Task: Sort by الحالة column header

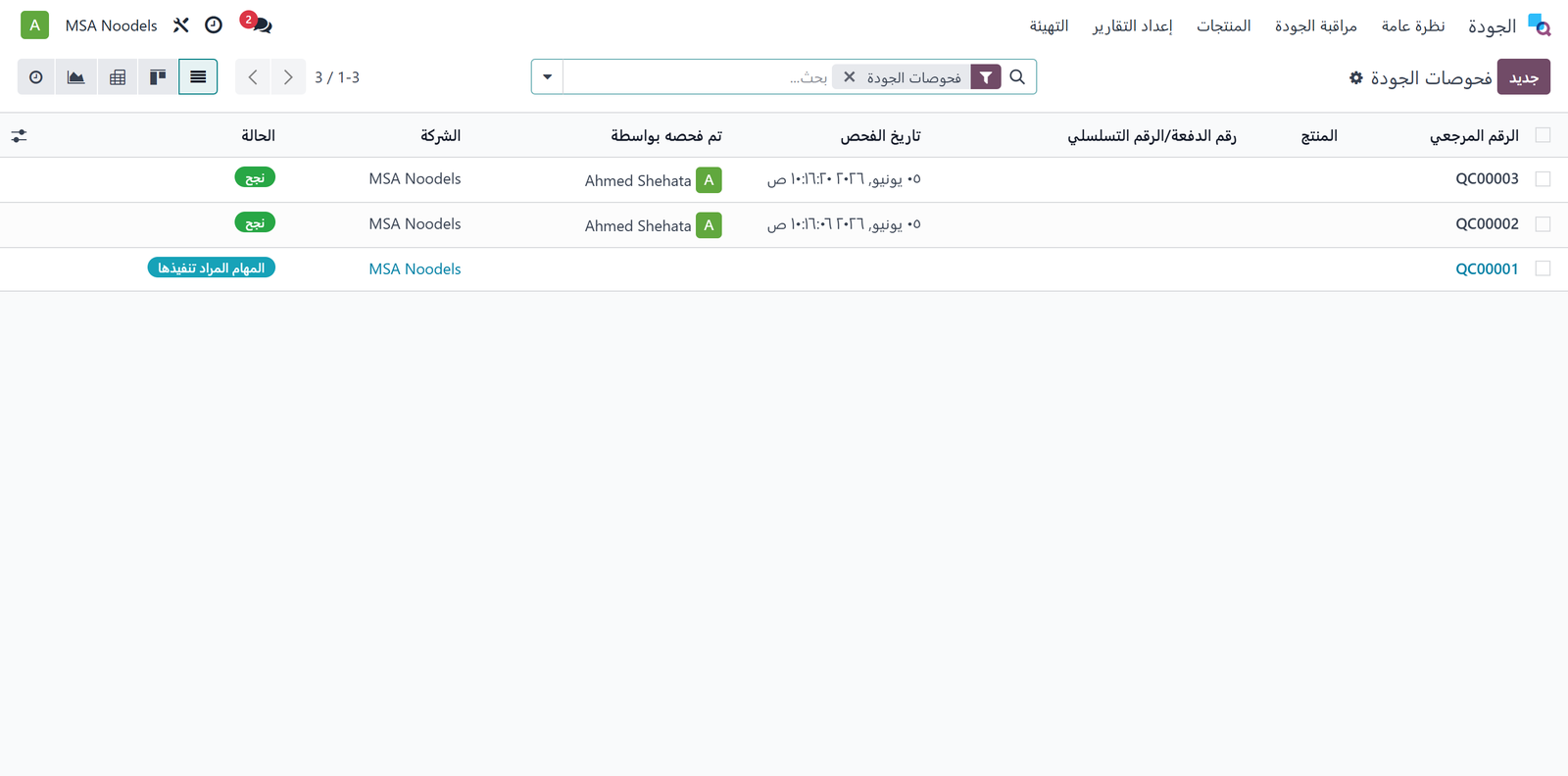Action: [x=259, y=135]
